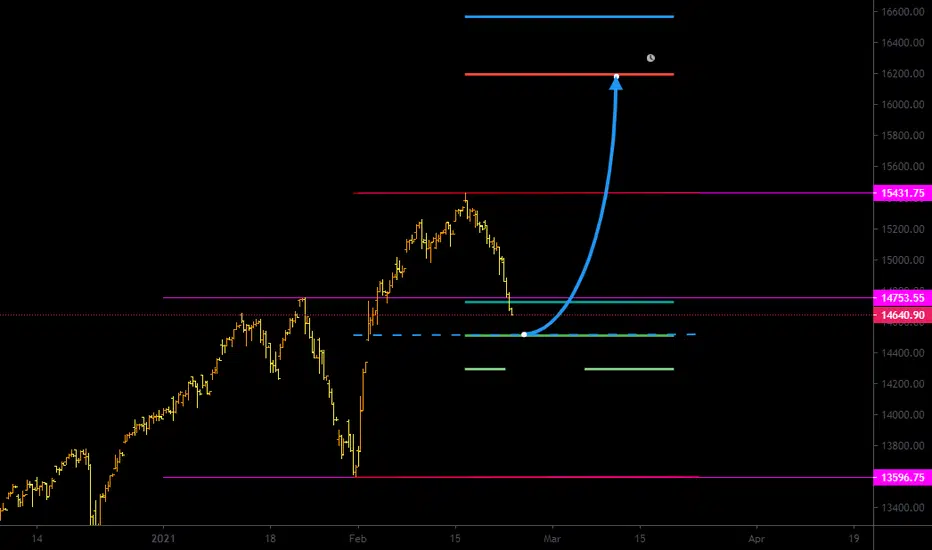The height and width of the screenshot is (550, 932).
Task: Select the arrow's end anchor on the red line
Action: tap(616, 77)
